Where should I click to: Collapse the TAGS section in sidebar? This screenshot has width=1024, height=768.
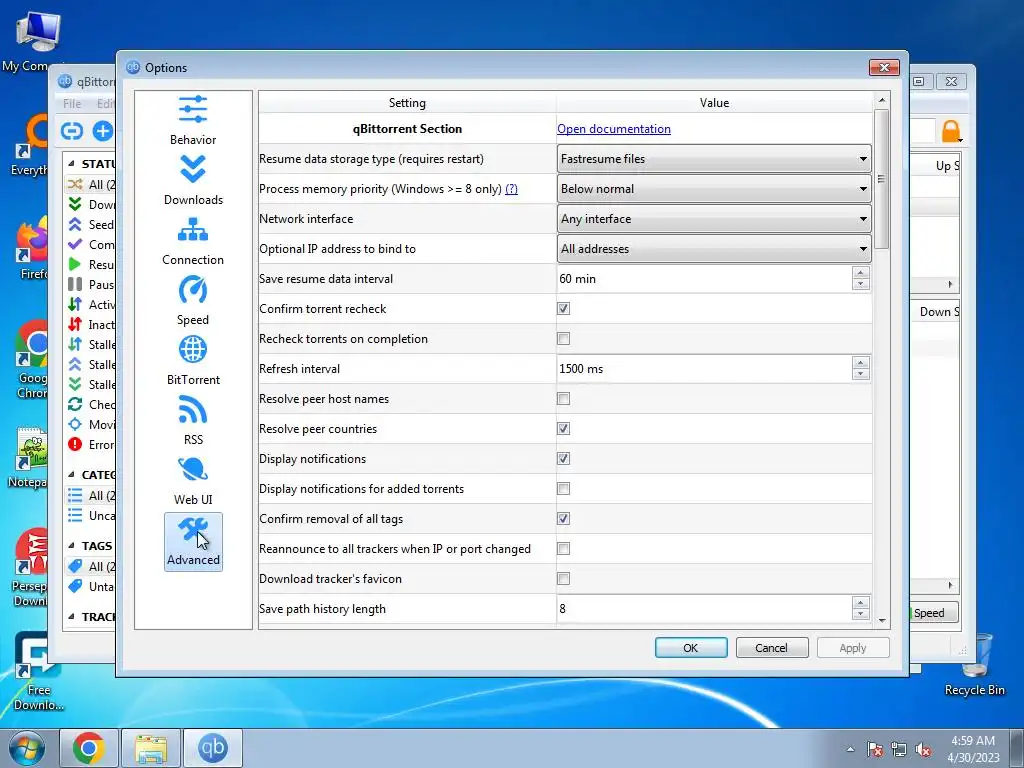[71, 545]
